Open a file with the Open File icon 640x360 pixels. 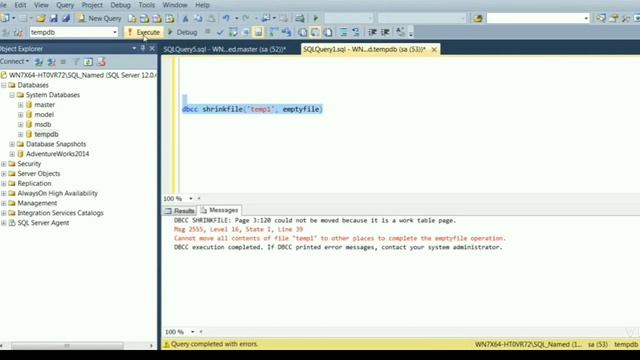(40, 18)
